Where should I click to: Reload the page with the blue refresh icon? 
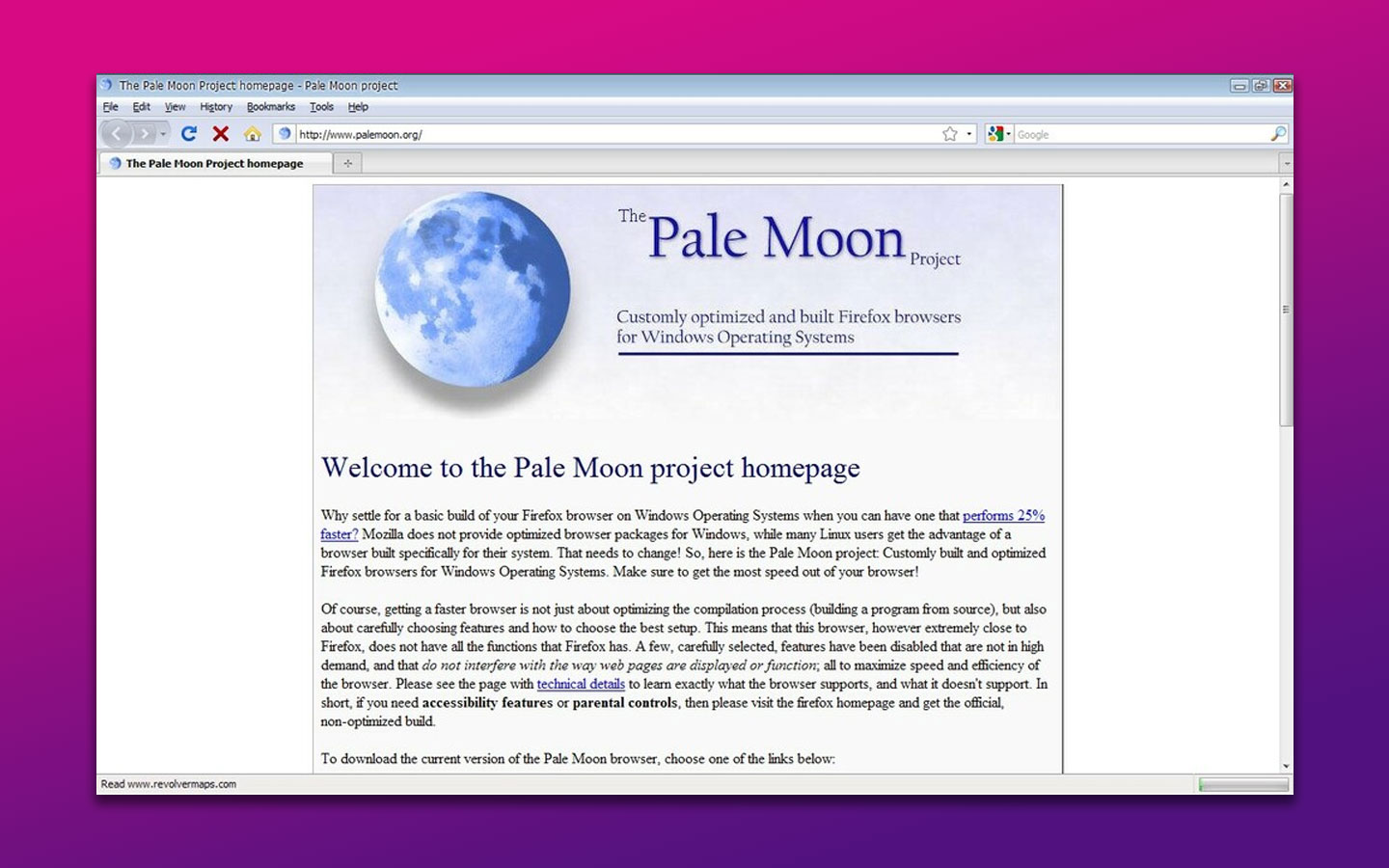pos(189,134)
